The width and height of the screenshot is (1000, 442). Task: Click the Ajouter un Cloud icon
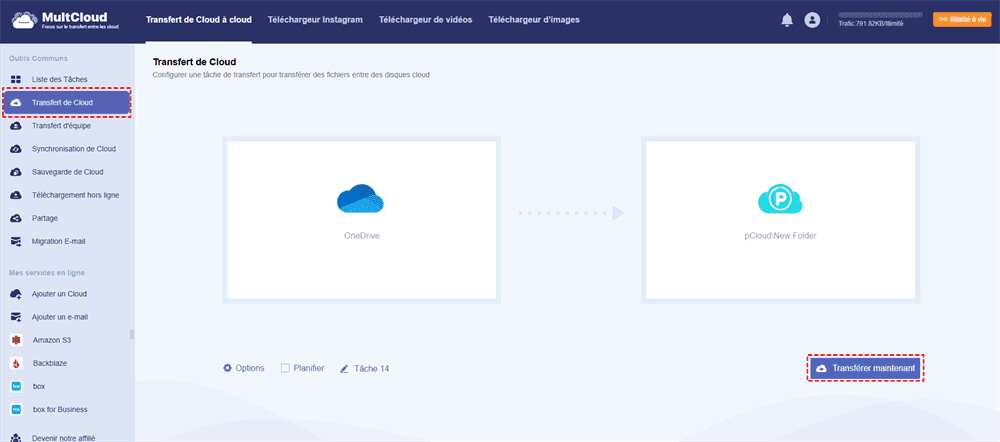[17, 294]
